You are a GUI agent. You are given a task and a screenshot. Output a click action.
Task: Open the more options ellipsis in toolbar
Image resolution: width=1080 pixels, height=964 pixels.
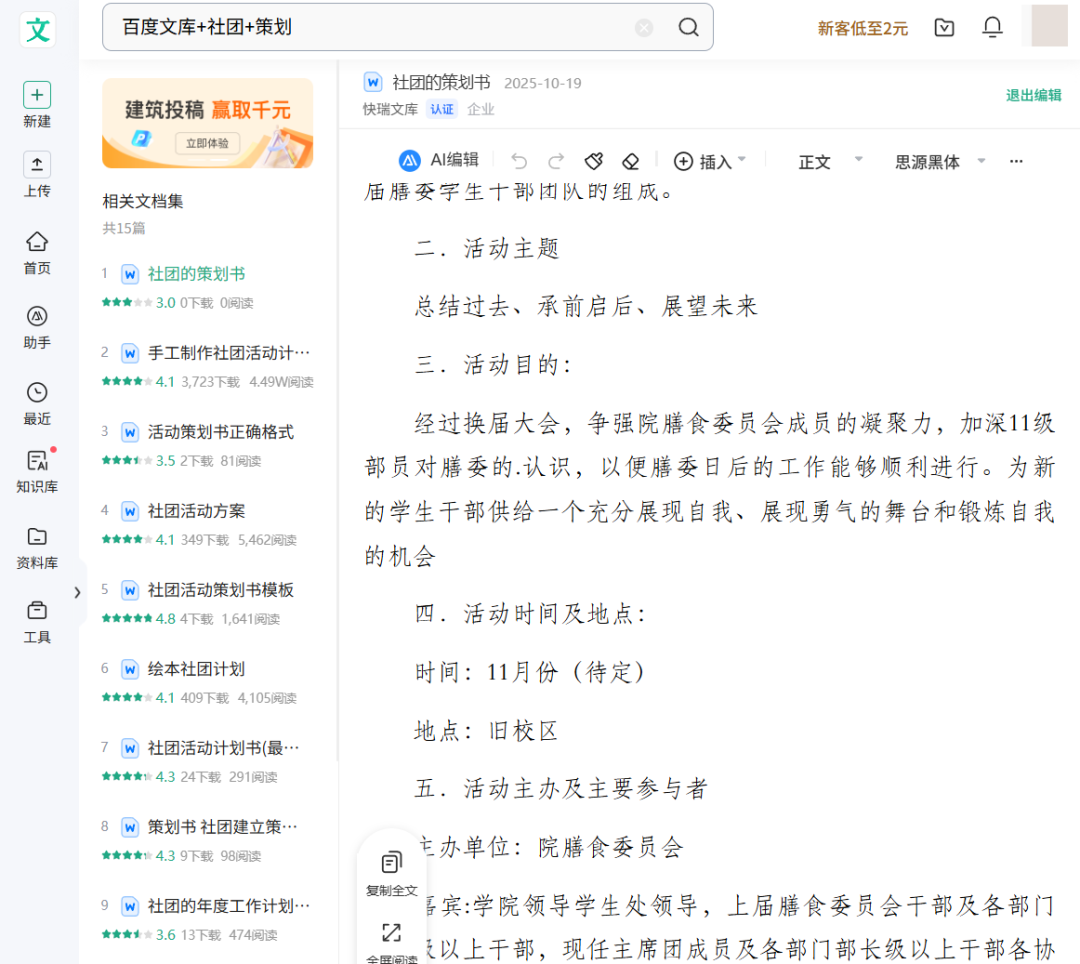coord(1016,161)
